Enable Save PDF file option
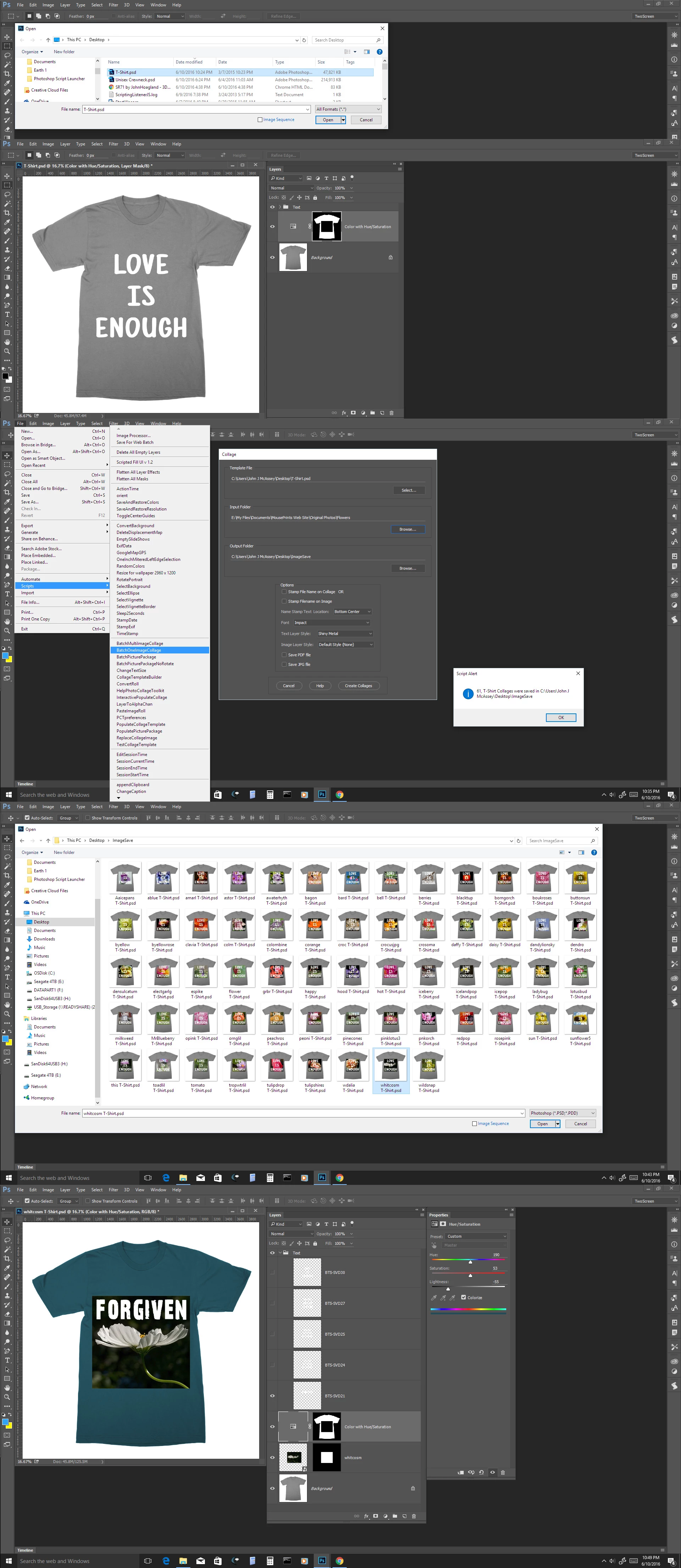Screen dimensions: 681x1568 tap(284, 655)
